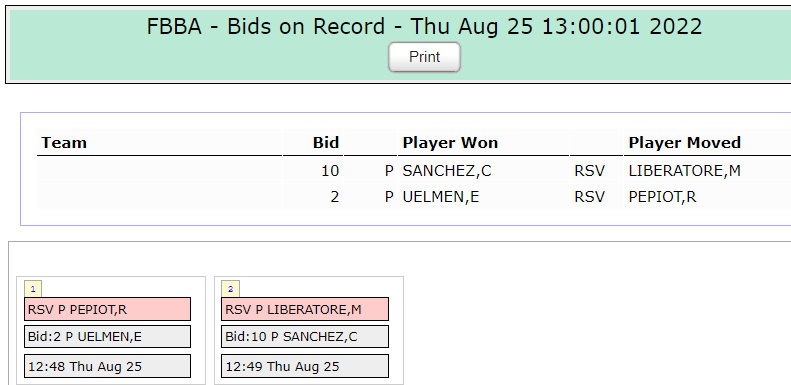Click the RSV P PEPIOT,R pink box
The width and height of the screenshot is (791, 385).
pos(107,309)
